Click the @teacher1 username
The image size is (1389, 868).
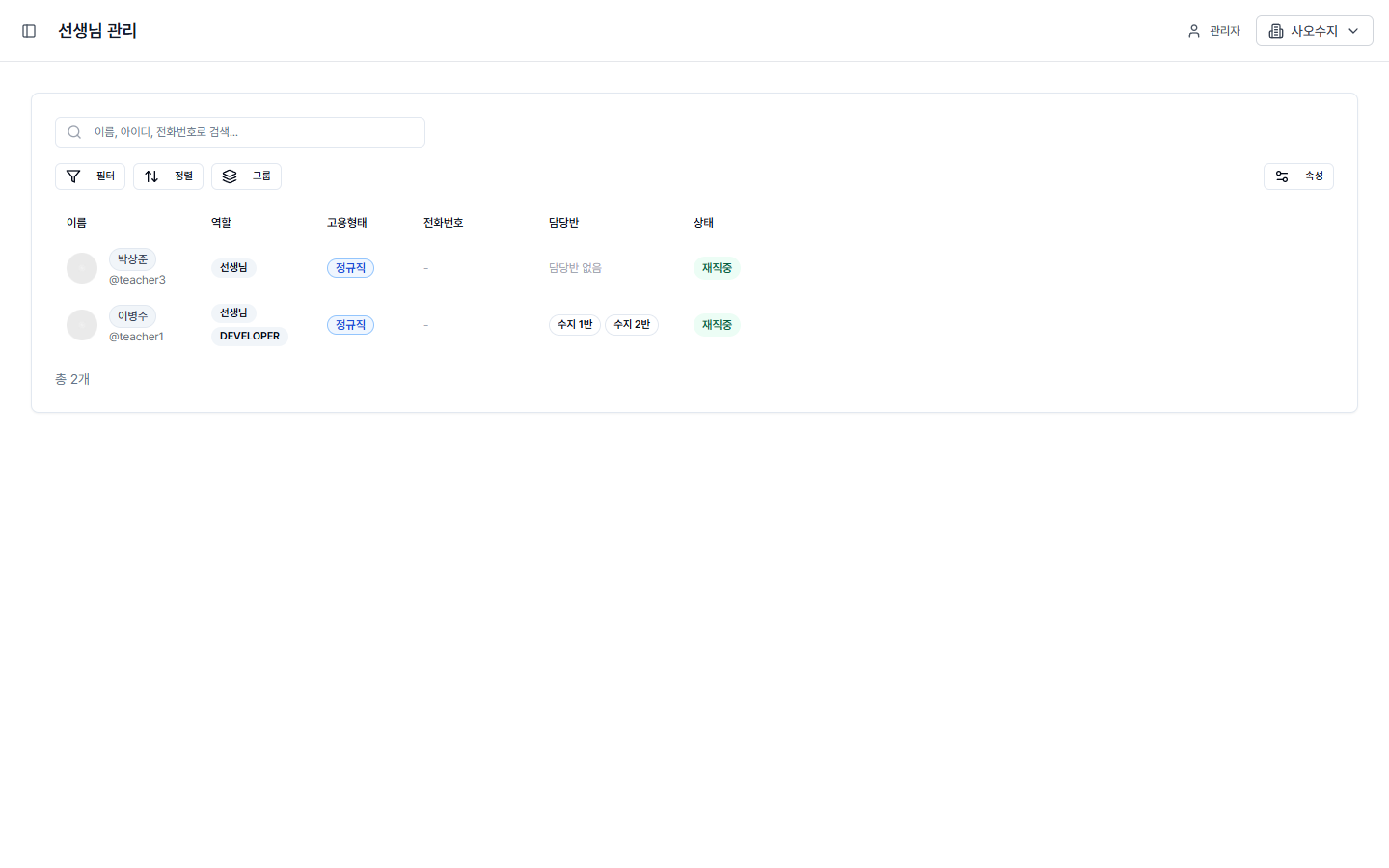[136, 337]
